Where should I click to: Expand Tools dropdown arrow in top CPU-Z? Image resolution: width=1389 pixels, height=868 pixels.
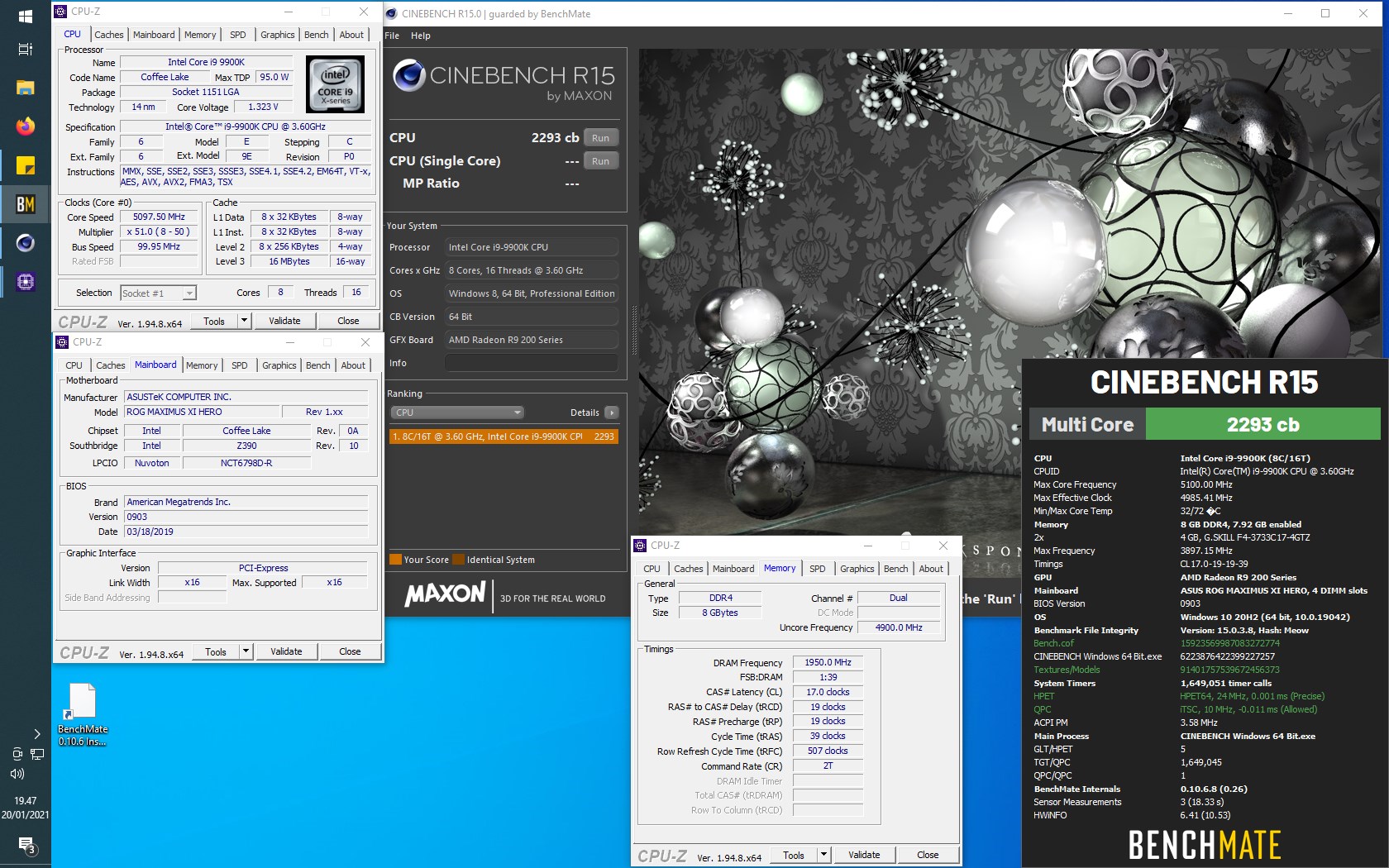244,321
